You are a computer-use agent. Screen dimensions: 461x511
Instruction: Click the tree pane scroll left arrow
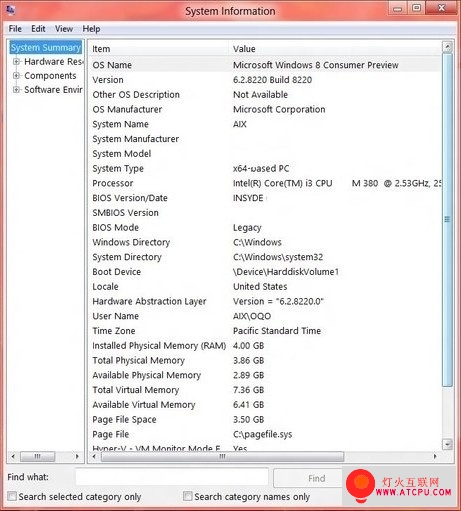pyautogui.click(x=13, y=456)
